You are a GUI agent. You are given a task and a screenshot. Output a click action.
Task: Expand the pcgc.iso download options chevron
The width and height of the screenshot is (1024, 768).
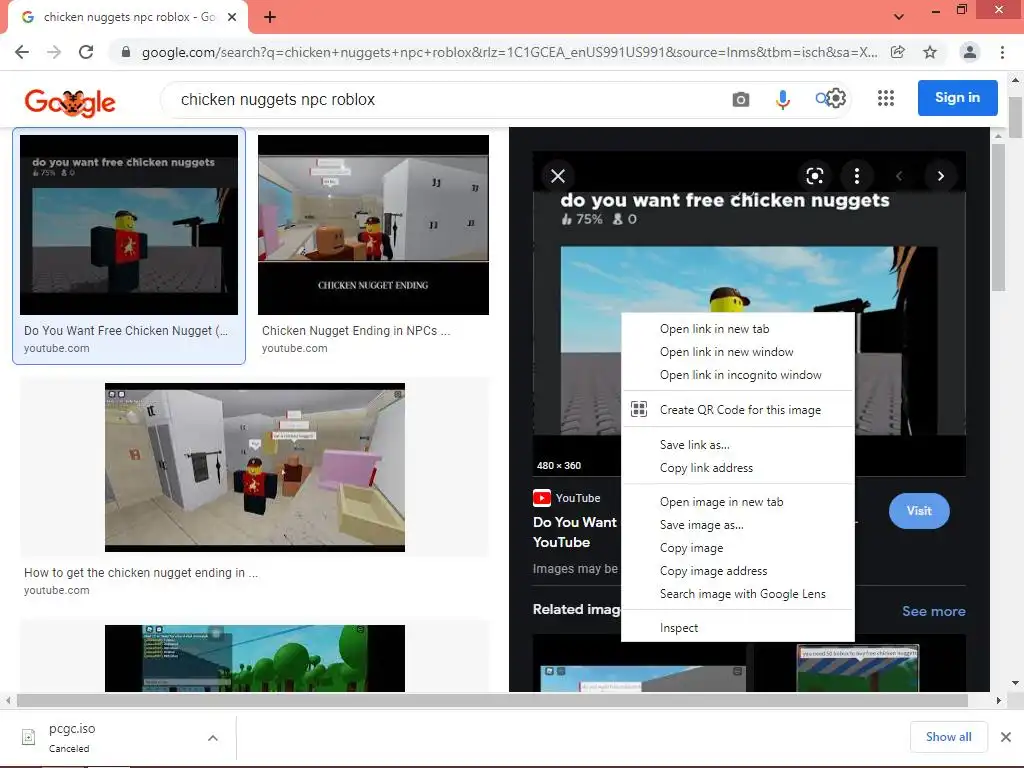[x=213, y=738]
